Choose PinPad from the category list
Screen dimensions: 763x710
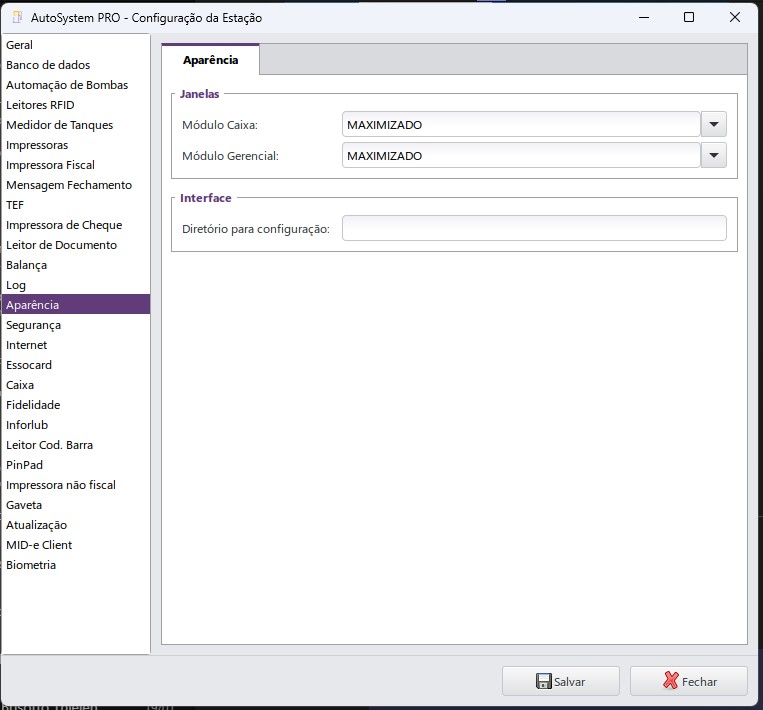pyautogui.click(x=25, y=465)
